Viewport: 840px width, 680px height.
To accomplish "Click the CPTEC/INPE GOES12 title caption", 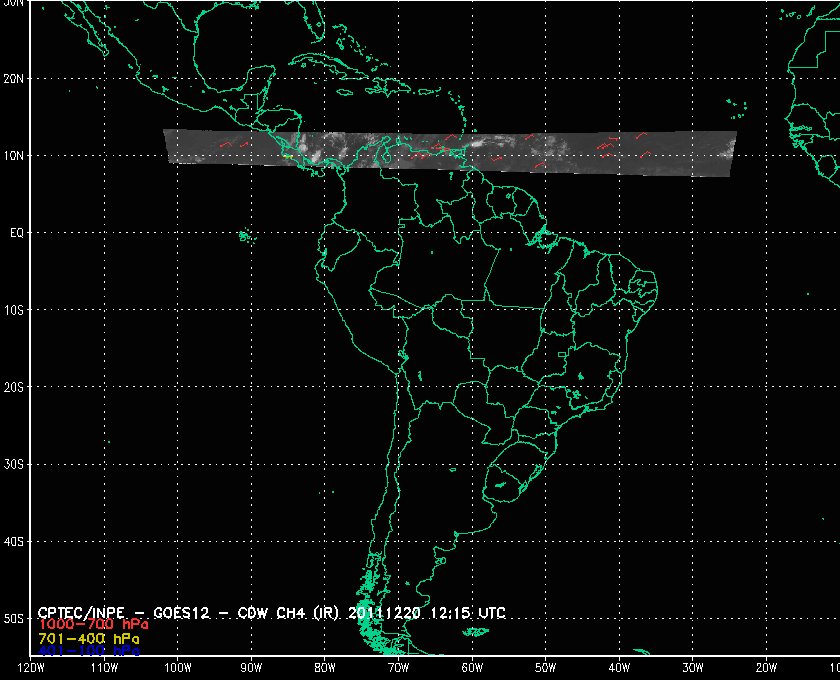I will [x=272, y=612].
